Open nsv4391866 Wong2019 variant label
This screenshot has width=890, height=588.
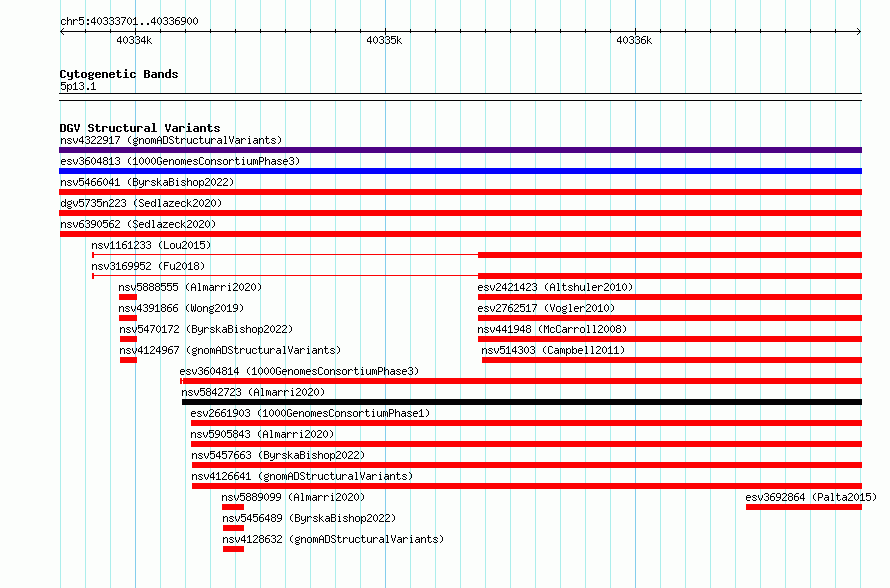tap(181, 308)
